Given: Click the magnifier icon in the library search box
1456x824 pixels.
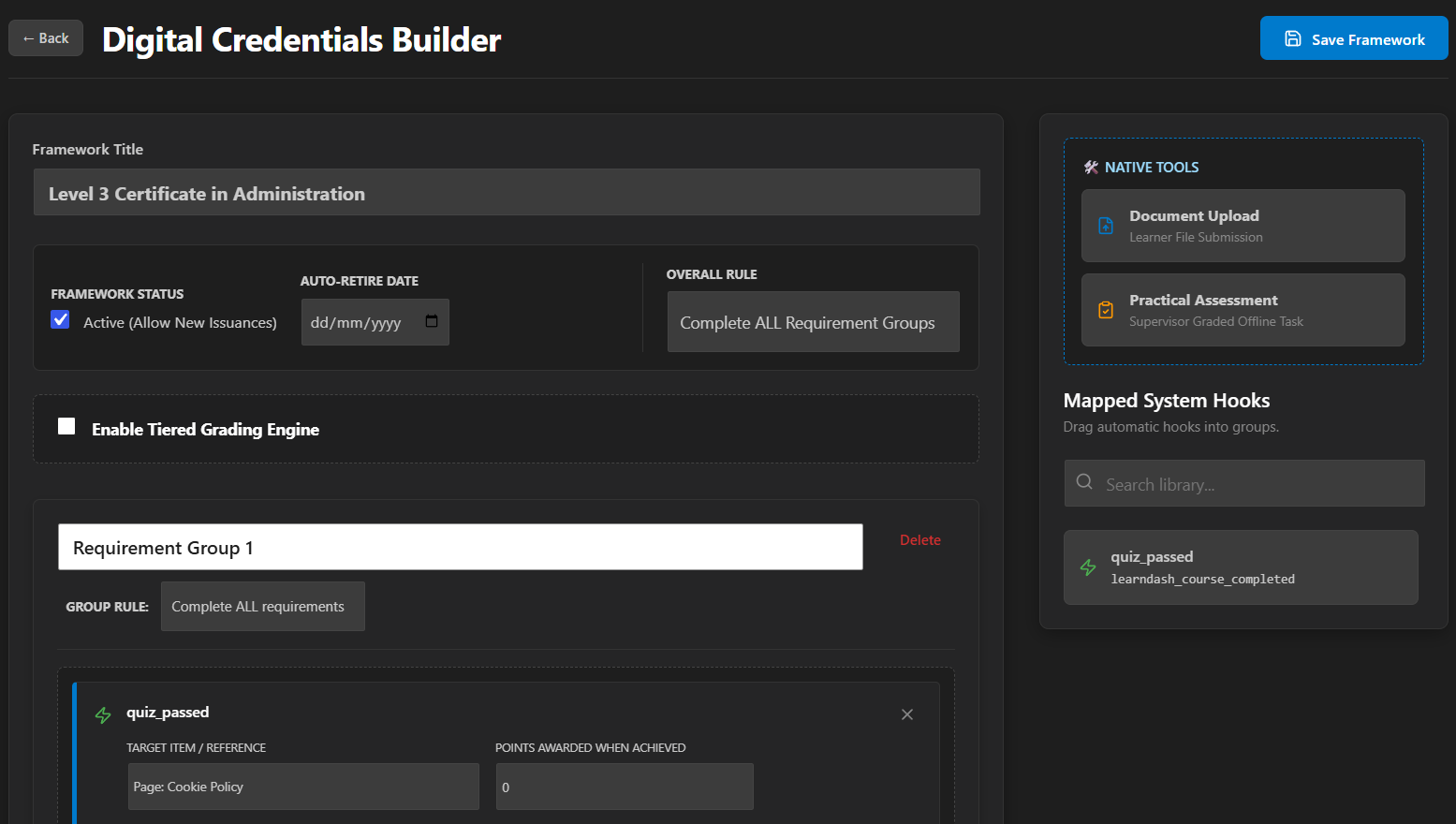Looking at the screenshot, I should (1084, 481).
